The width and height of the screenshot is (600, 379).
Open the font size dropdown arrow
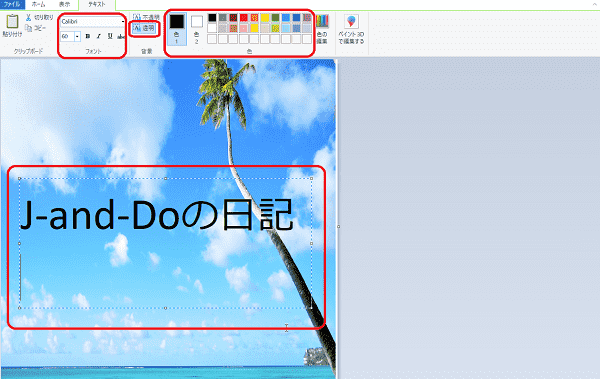pos(77,36)
